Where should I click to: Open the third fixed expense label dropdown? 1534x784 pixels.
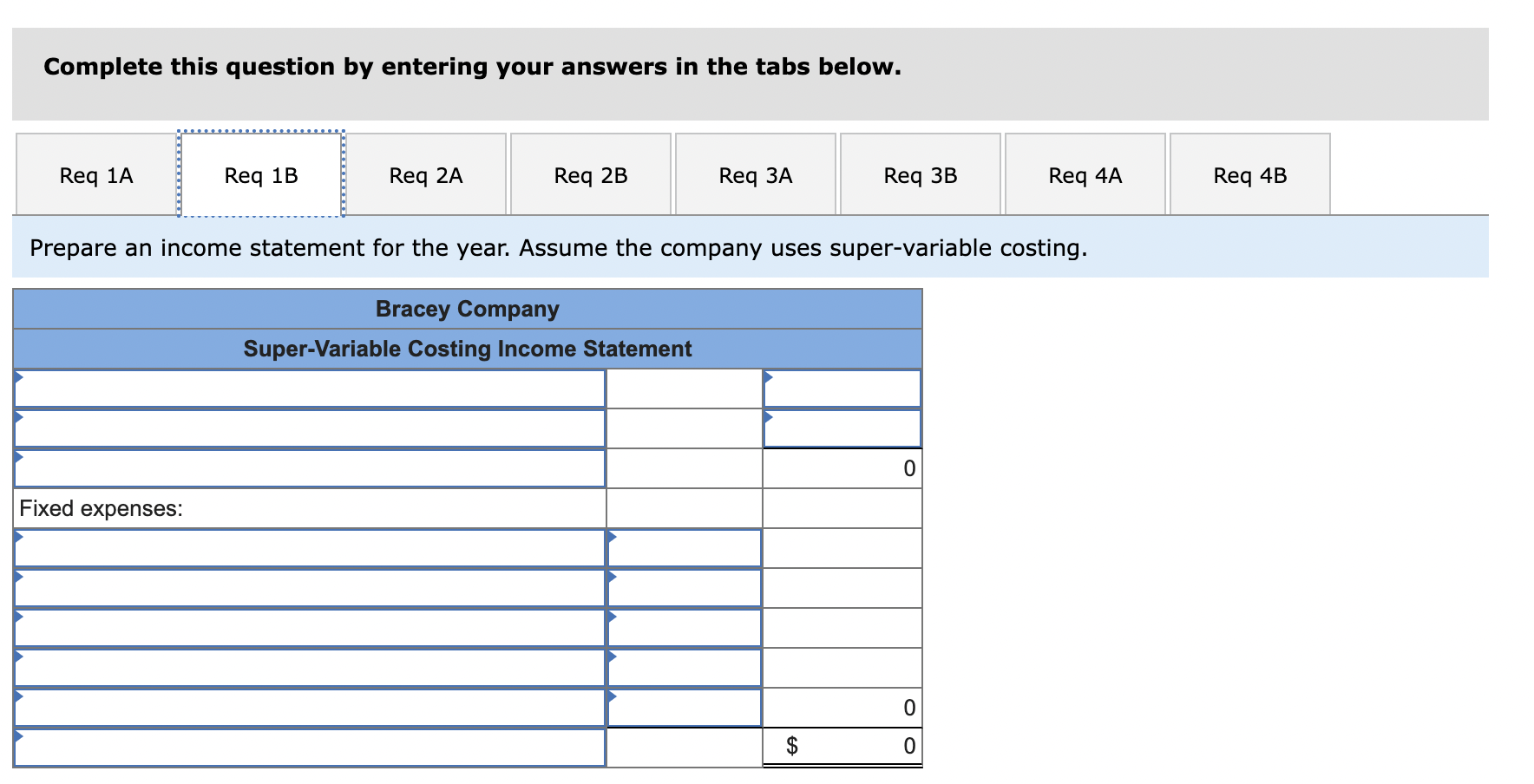pyautogui.click(x=310, y=628)
